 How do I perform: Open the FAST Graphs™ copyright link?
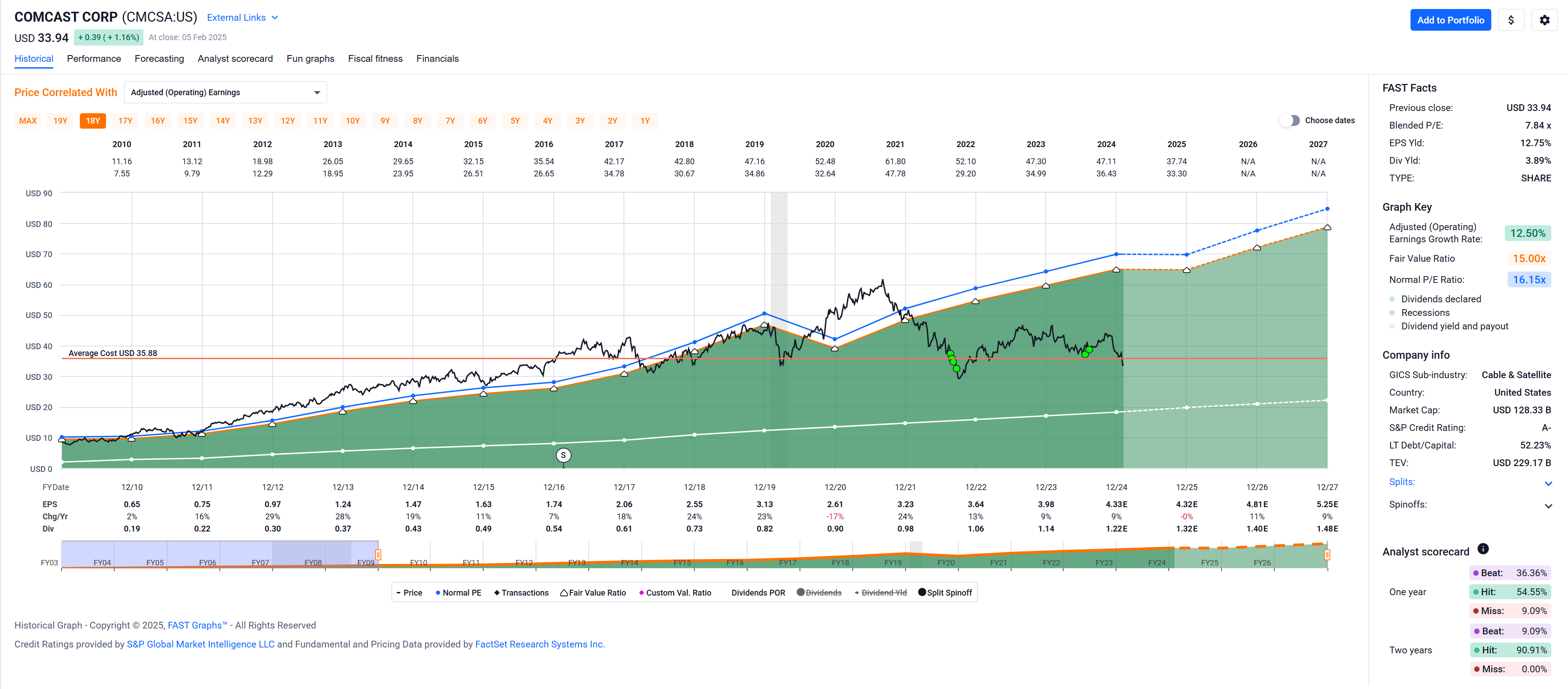(x=197, y=625)
